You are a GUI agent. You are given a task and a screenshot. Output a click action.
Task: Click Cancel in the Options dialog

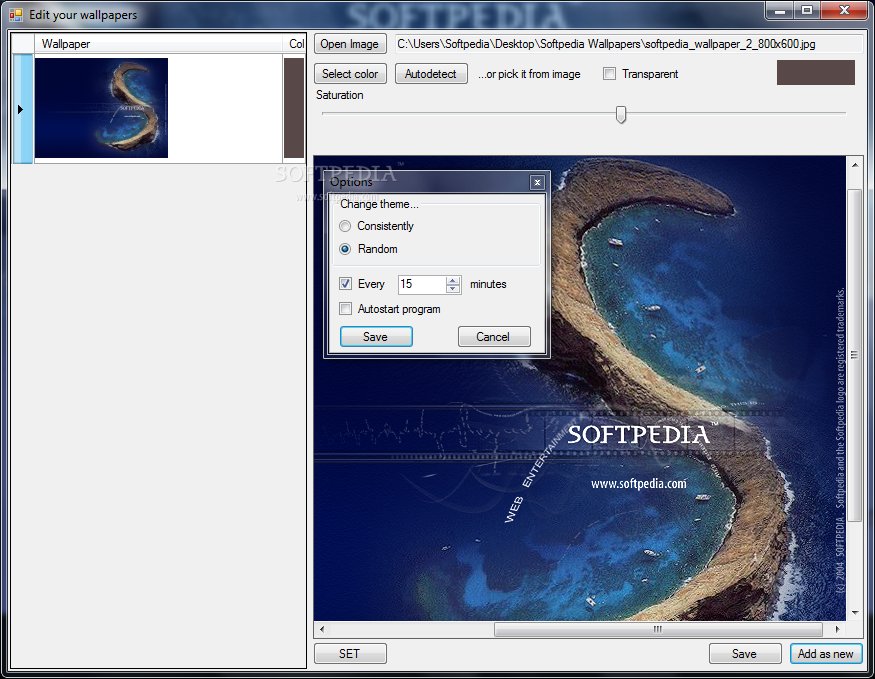pos(494,336)
